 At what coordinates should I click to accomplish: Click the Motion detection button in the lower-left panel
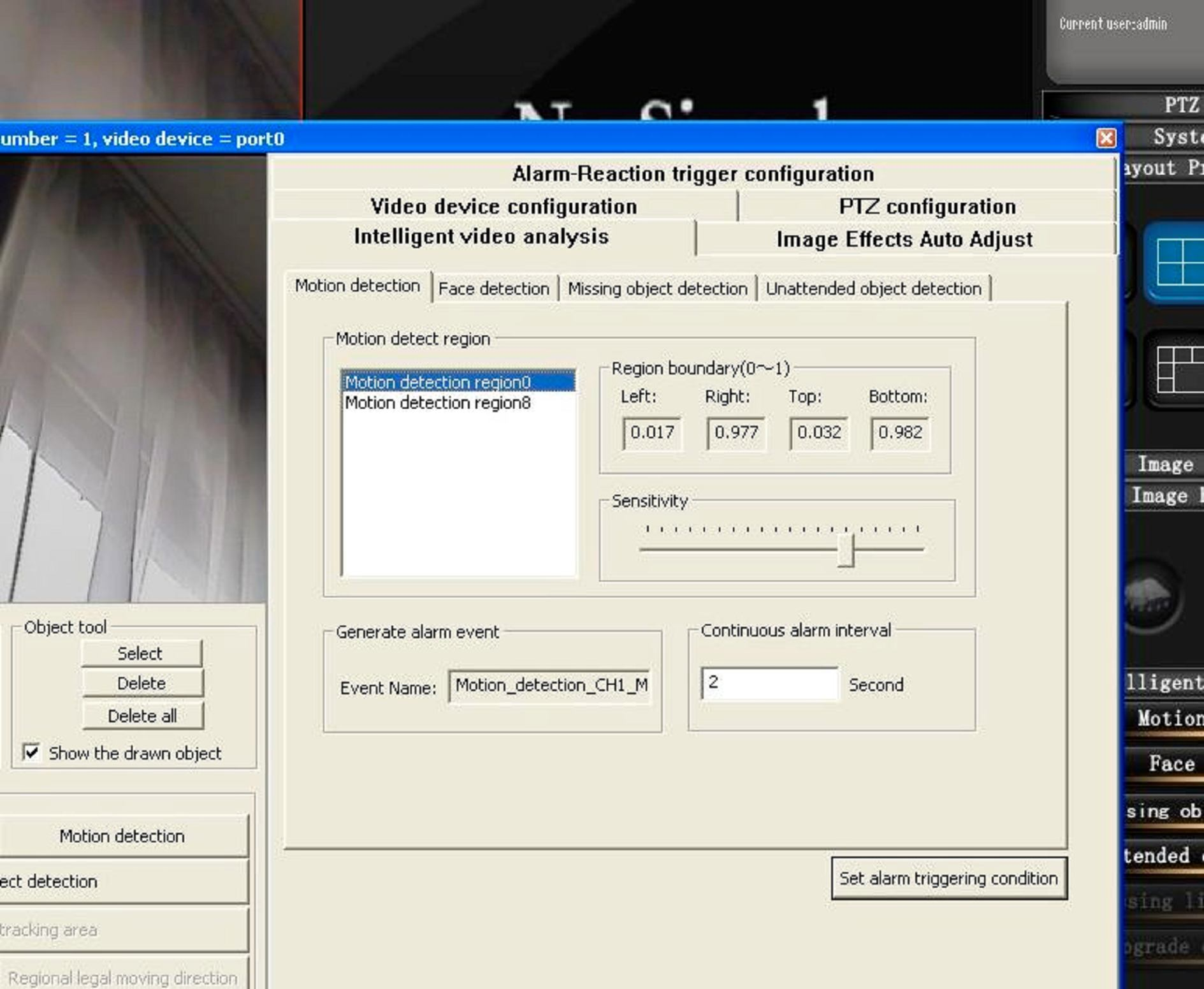[122, 835]
